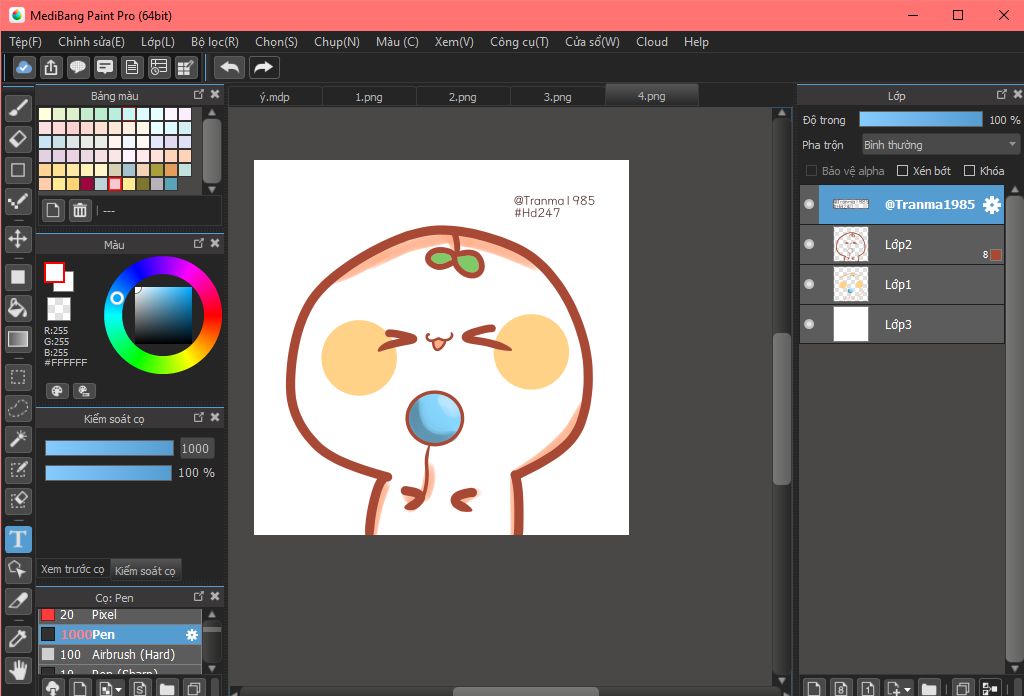Click new palette color icon
The height and width of the screenshot is (696, 1024).
click(53, 210)
